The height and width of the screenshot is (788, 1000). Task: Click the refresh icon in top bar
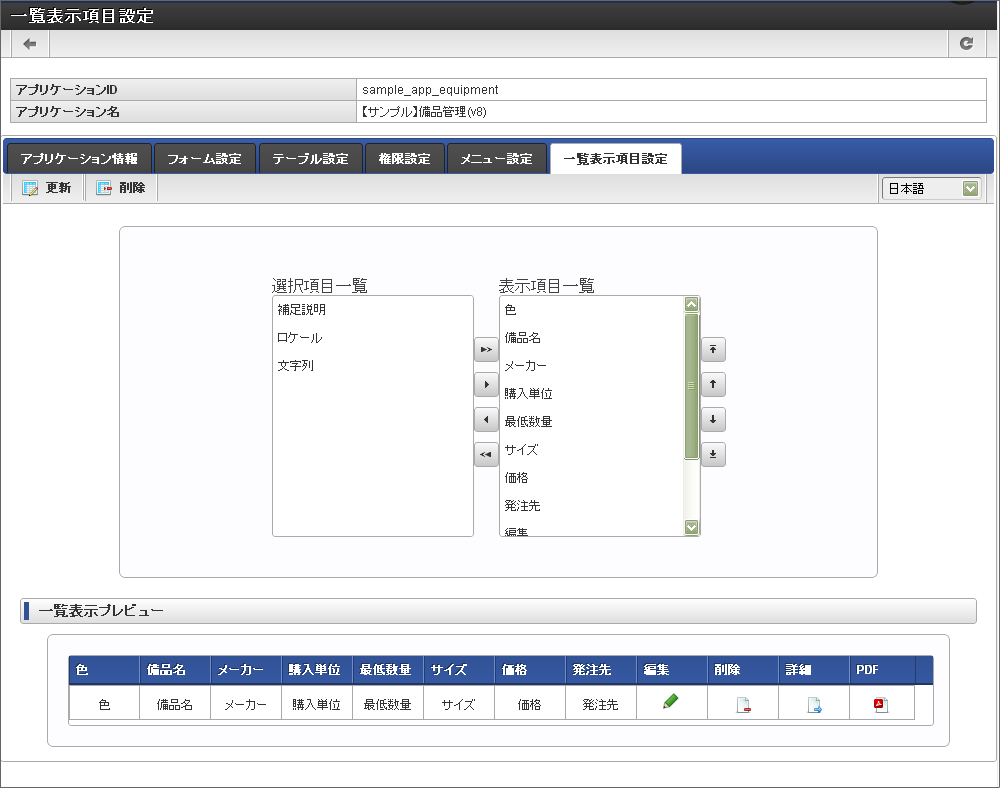(x=966, y=43)
